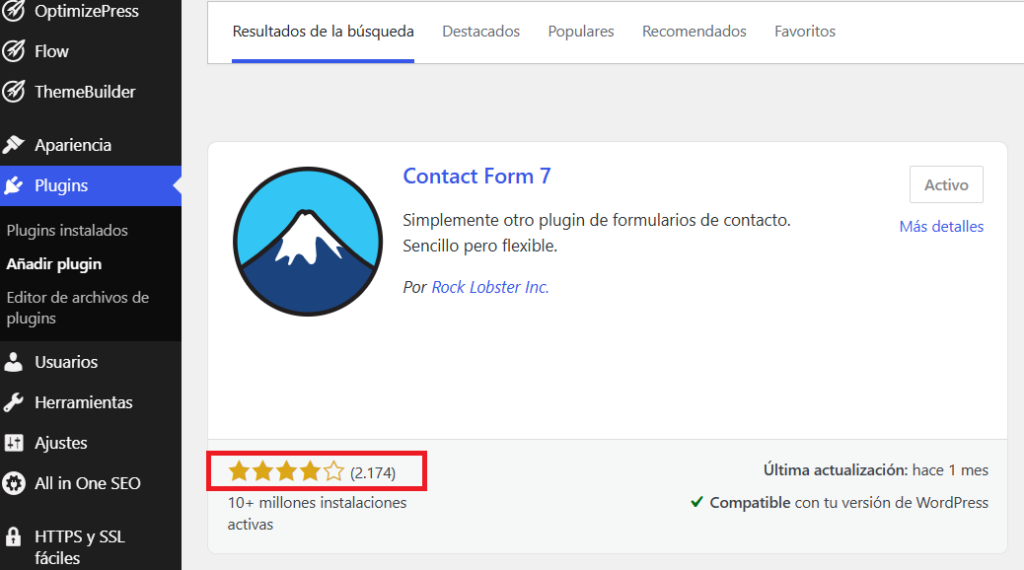
Task: Visit Rock Lobster Inc. author link
Action: tap(490, 287)
